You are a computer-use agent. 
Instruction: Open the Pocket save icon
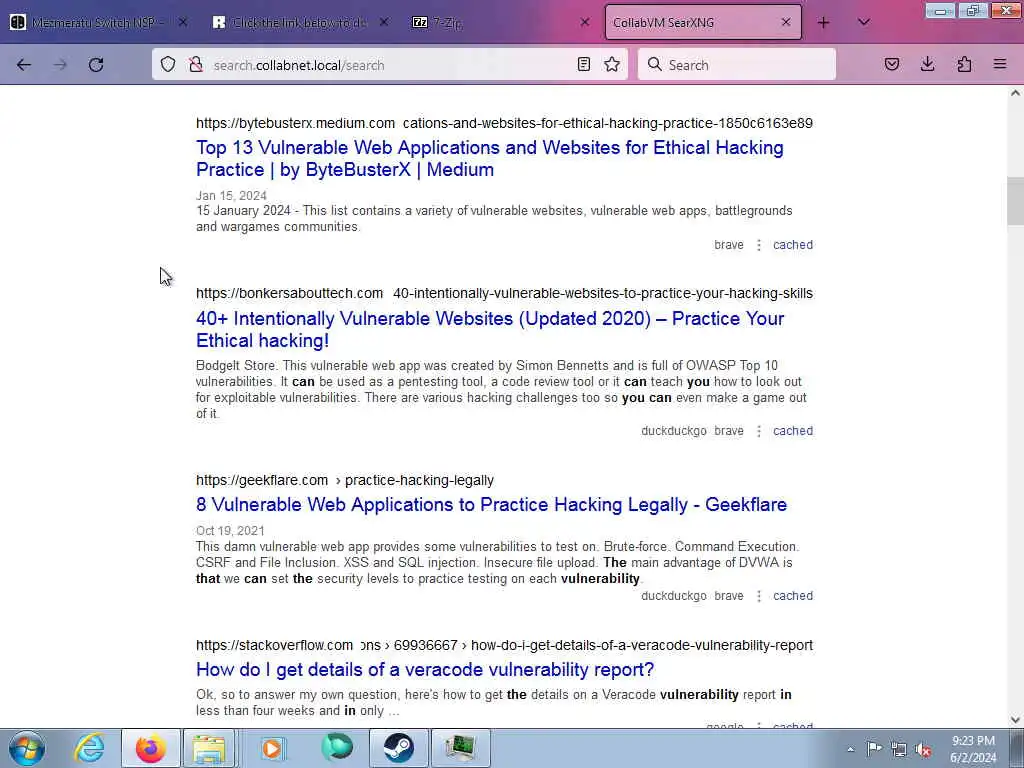point(892,65)
